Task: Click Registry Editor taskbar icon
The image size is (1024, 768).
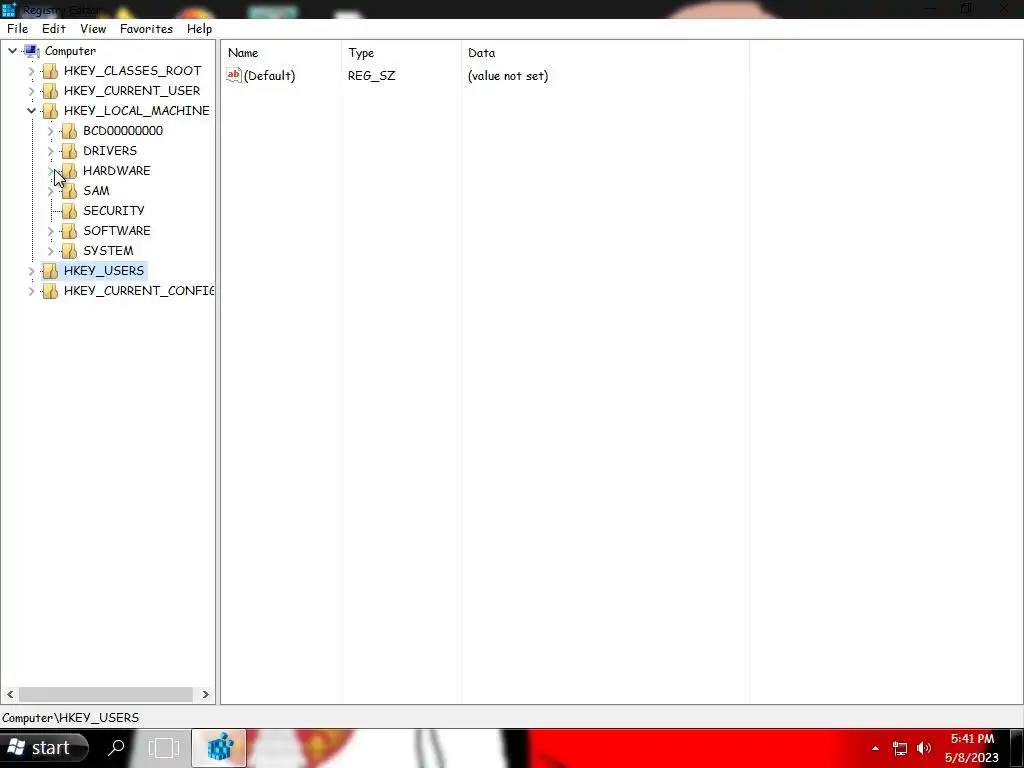Action: coord(219,748)
